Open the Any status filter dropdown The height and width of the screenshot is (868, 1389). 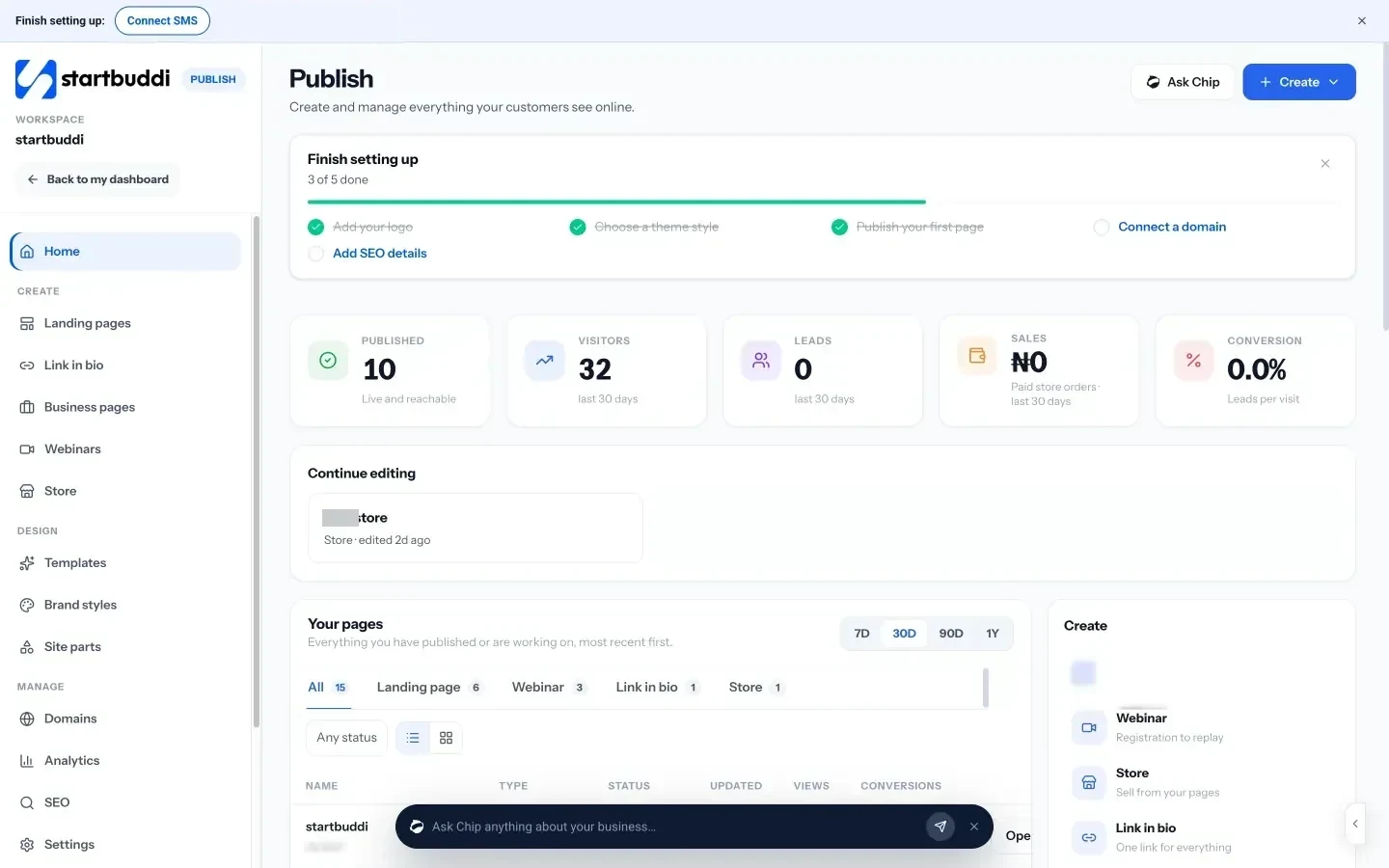pos(347,738)
